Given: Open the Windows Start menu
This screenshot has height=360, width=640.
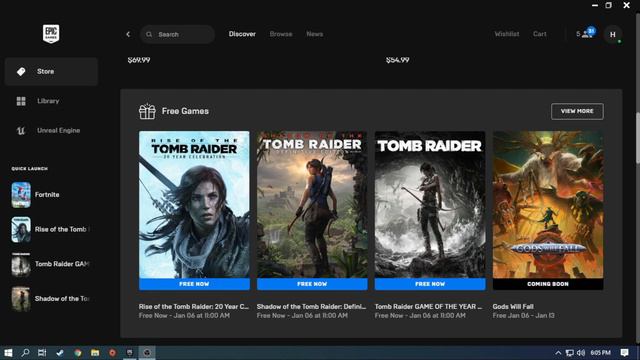Looking at the screenshot, I should [8, 353].
